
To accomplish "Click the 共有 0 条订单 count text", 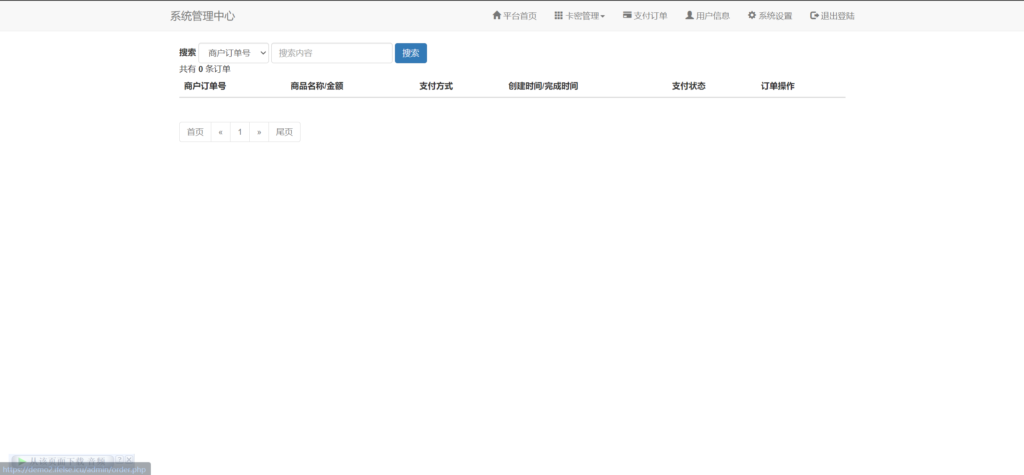I will (x=205, y=69).
